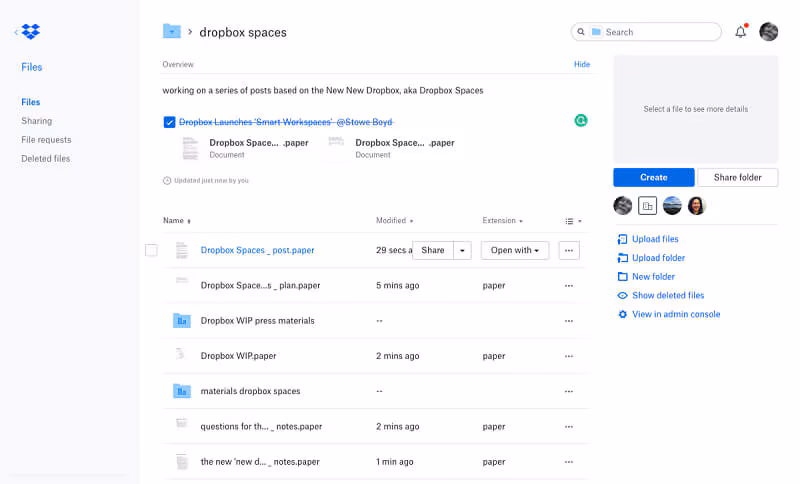The image size is (800, 484).
Task: Open the Modified column dropdown
Action: coord(394,220)
